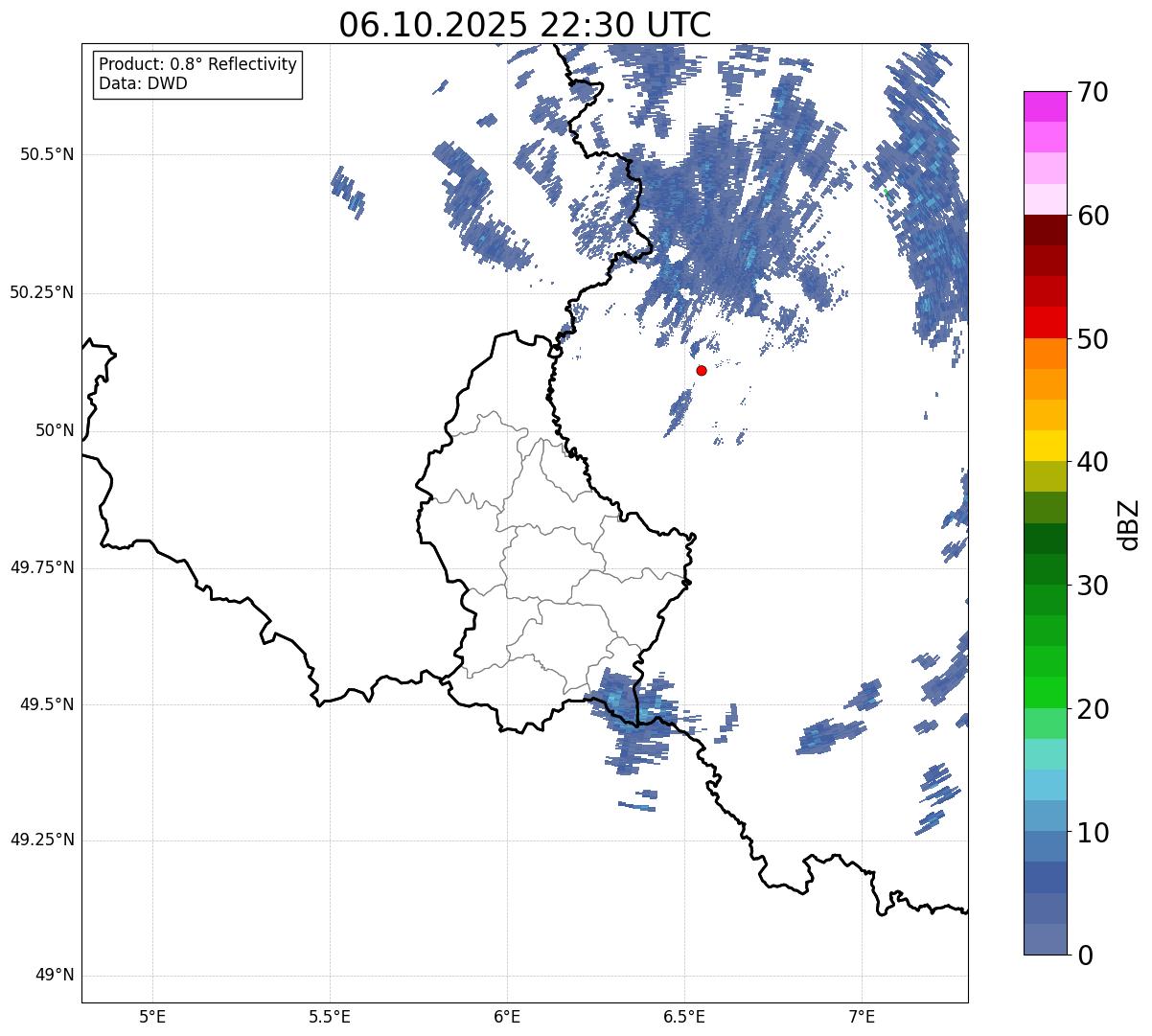Click the yellow colorbar segment at 40
Image resolution: width=1152 pixels, height=1036 pixels.
pos(1045,446)
